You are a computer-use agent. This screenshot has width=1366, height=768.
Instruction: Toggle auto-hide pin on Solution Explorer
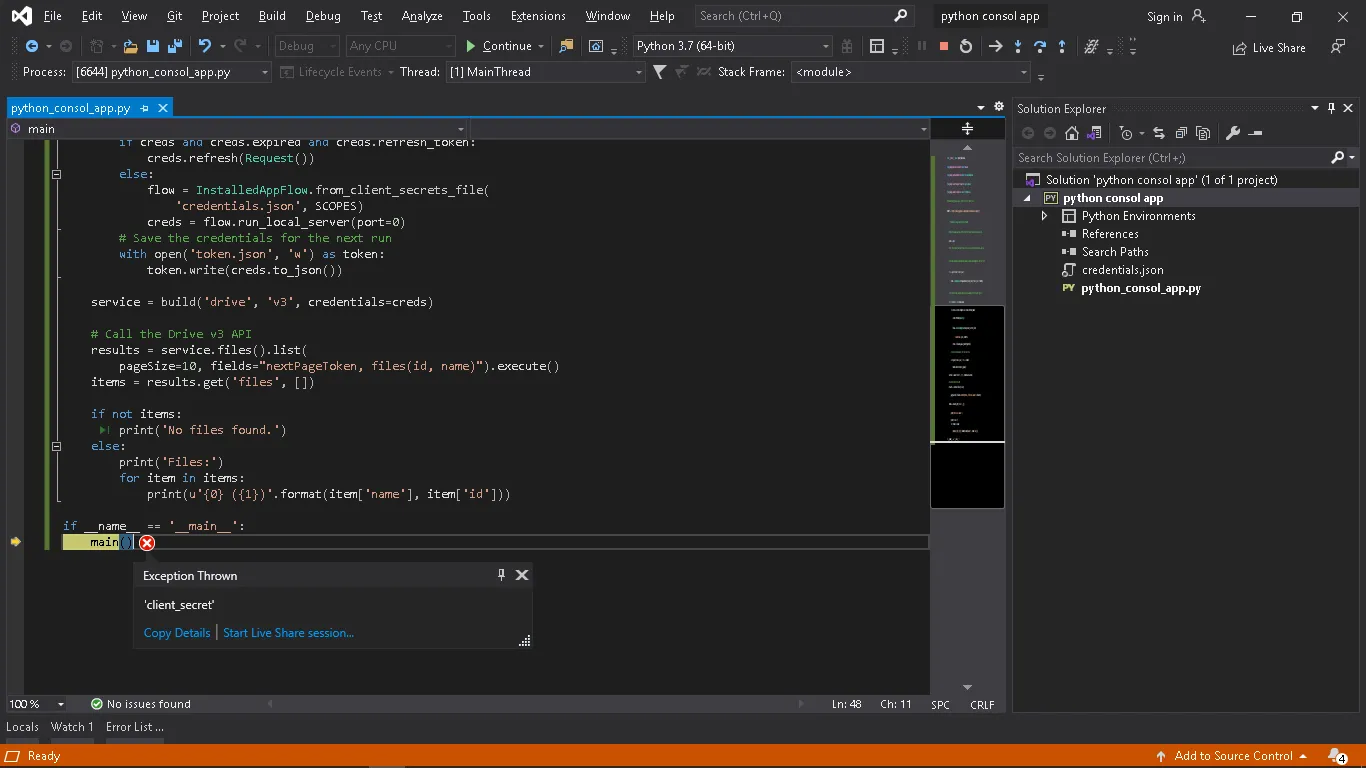(1331, 108)
